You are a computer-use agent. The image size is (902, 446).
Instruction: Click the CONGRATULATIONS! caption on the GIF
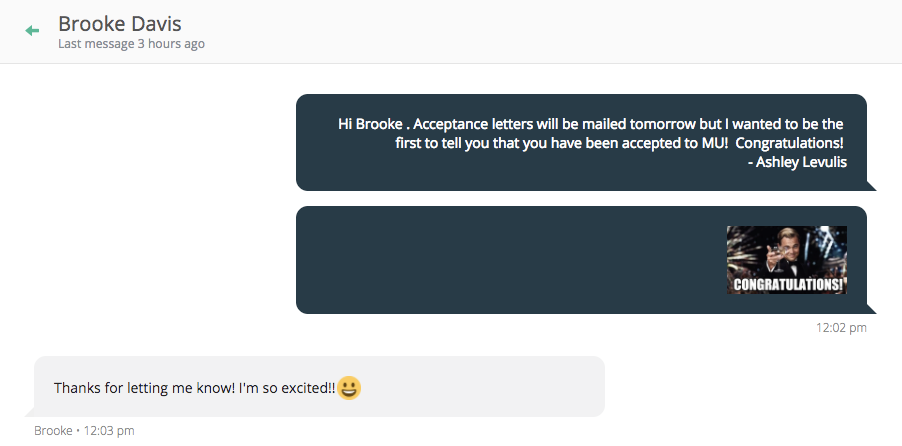coord(788,284)
